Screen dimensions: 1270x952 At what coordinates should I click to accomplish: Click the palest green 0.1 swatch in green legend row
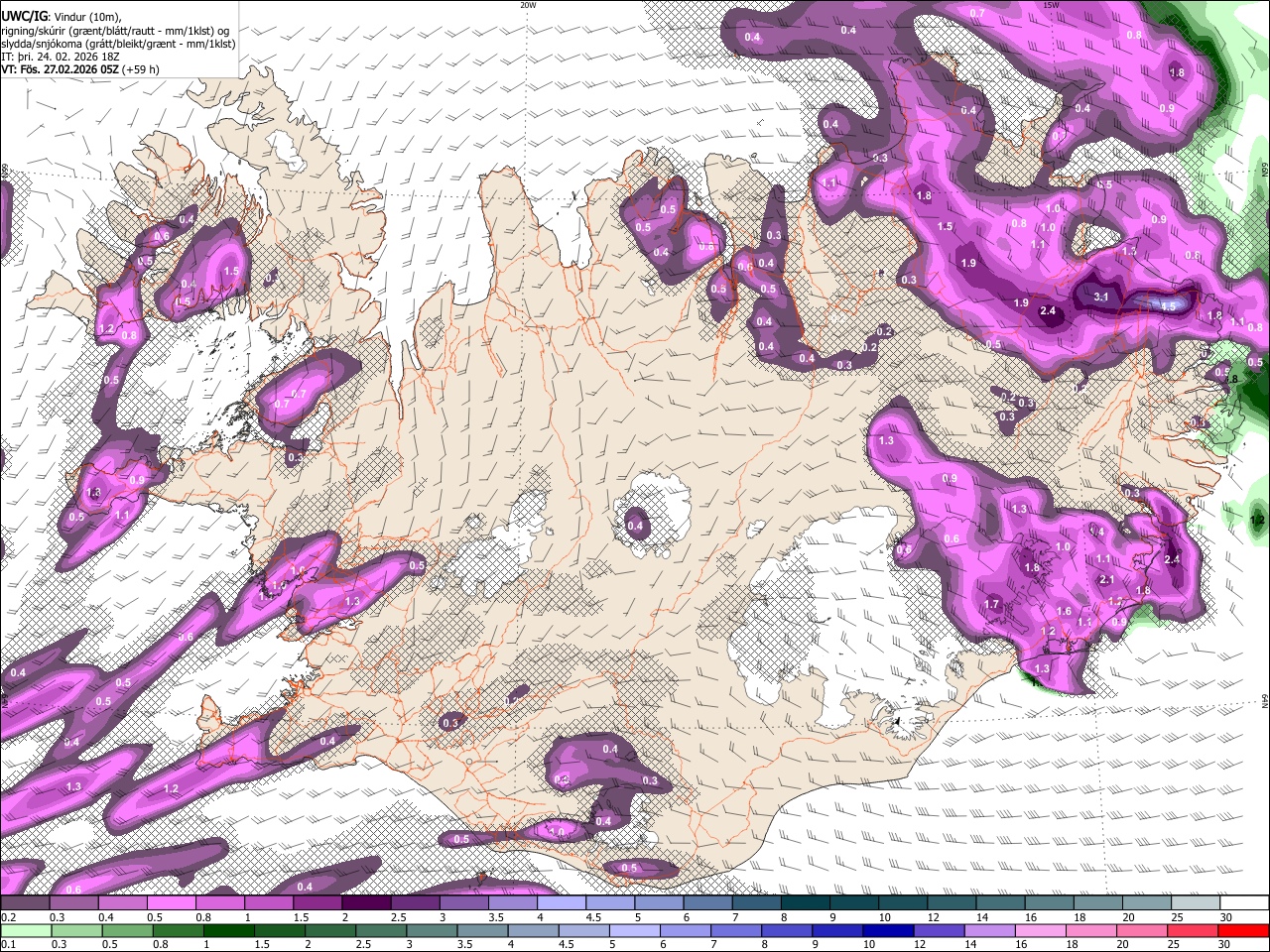(x=28, y=930)
